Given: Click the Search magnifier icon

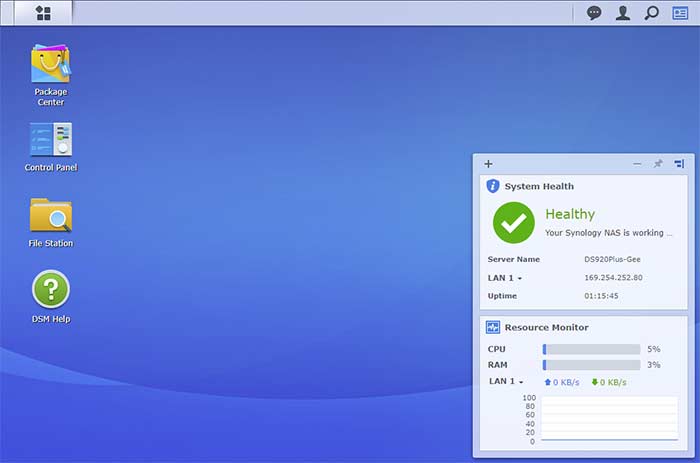Looking at the screenshot, I should click(651, 13).
